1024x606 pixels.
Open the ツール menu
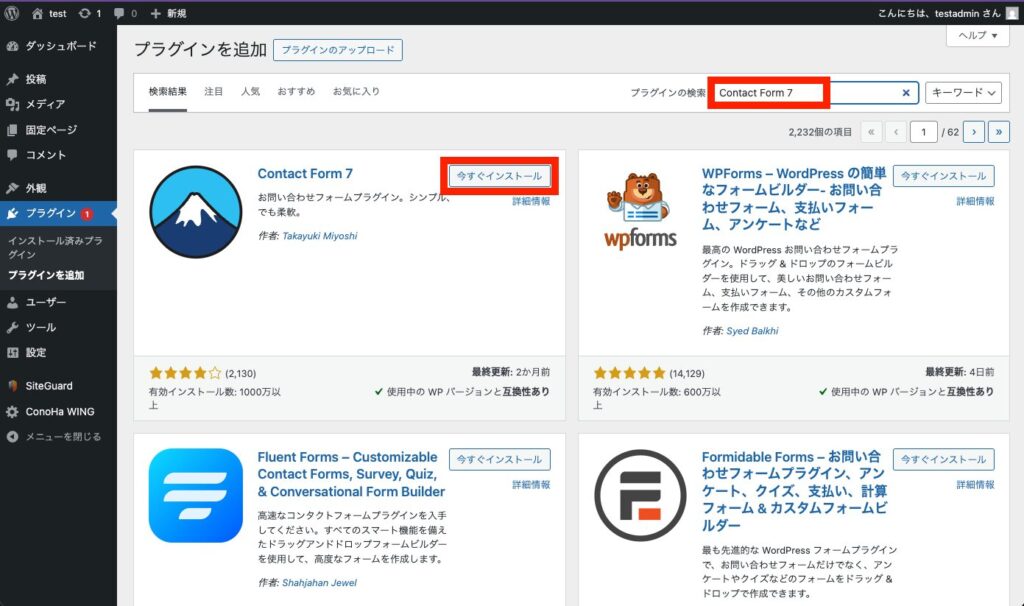(58, 327)
